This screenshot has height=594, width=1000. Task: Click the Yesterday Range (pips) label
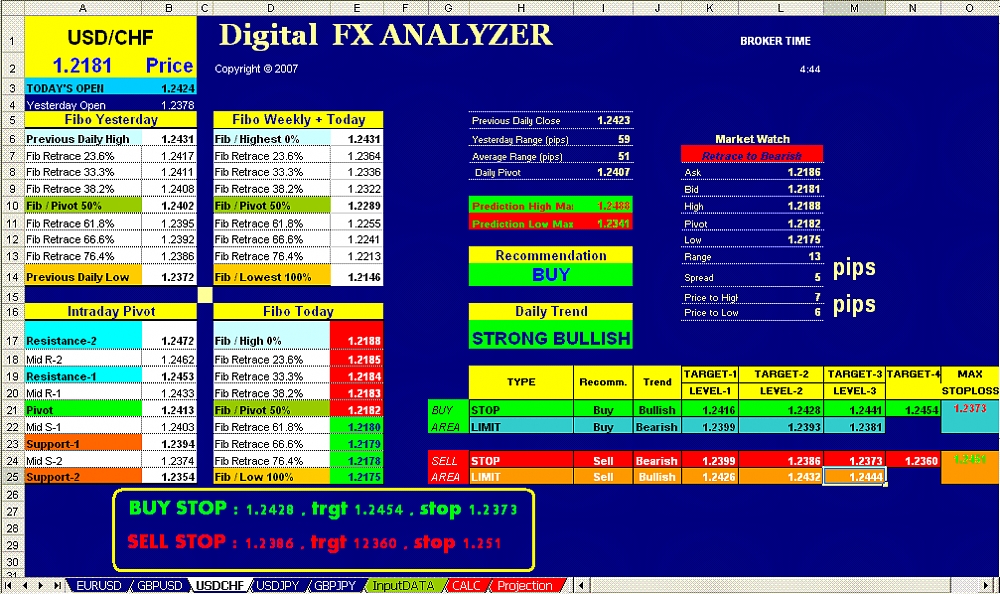tap(520, 139)
